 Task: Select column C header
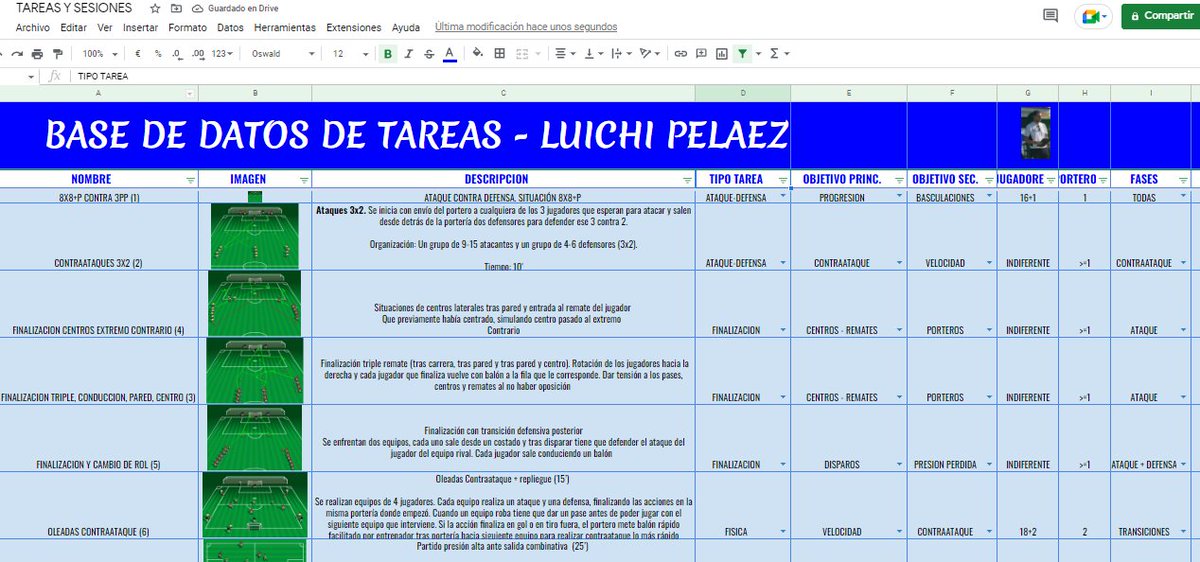click(x=503, y=93)
